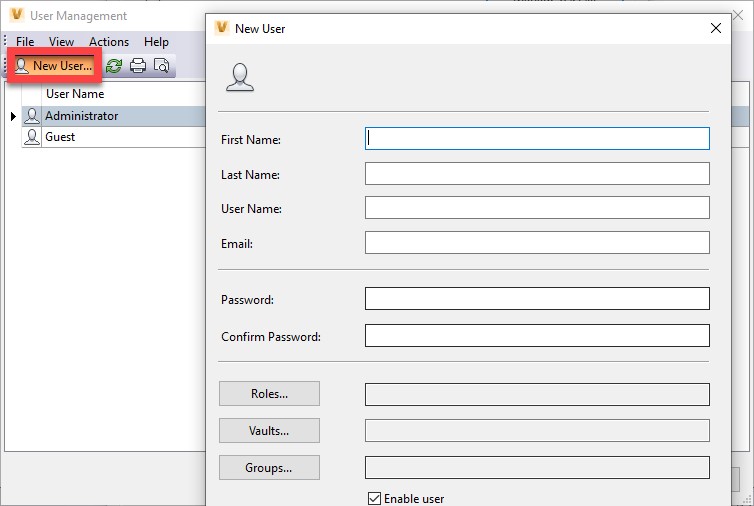
Task: Click the Print Preview icon
Action: tap(162, 65)
